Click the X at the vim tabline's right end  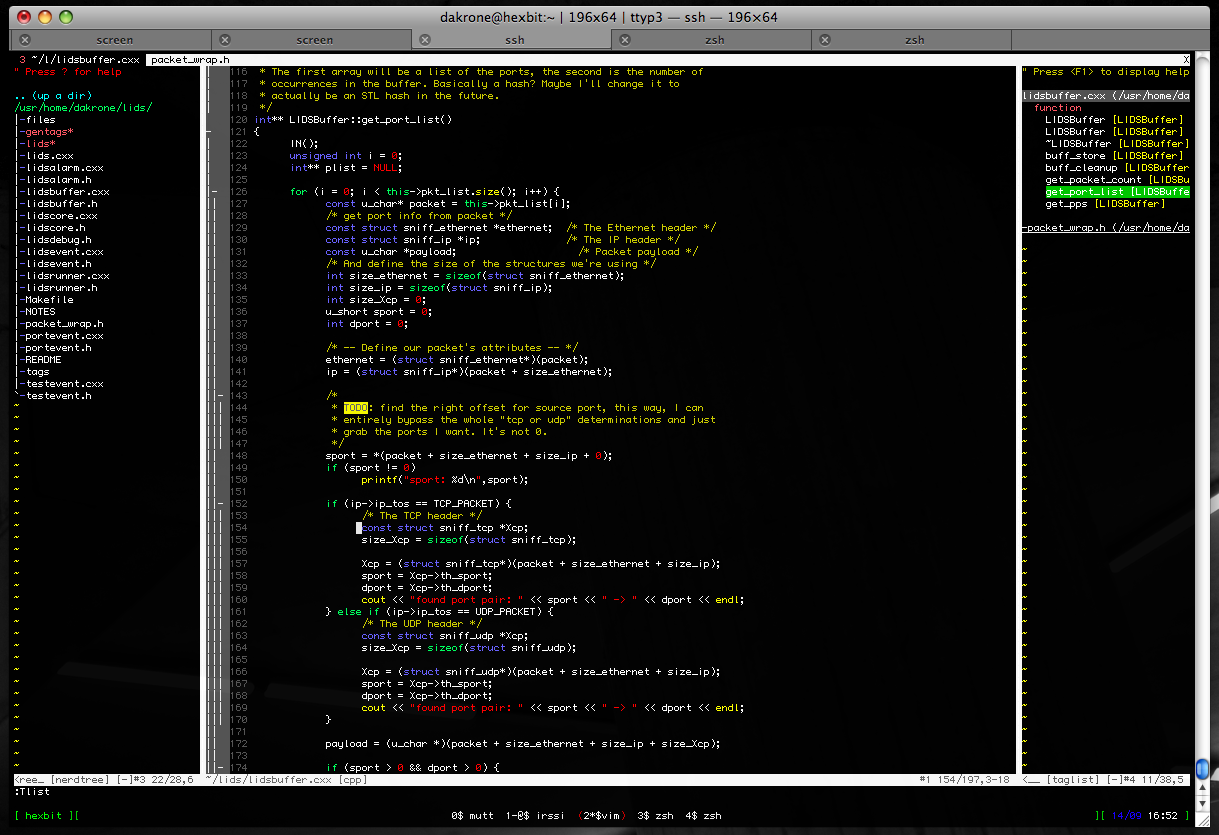click(1186, 60)
